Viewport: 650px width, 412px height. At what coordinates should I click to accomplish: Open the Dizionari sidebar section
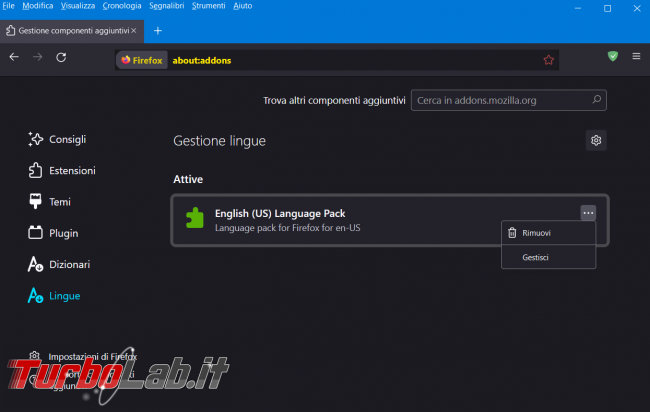coord(59,264)
